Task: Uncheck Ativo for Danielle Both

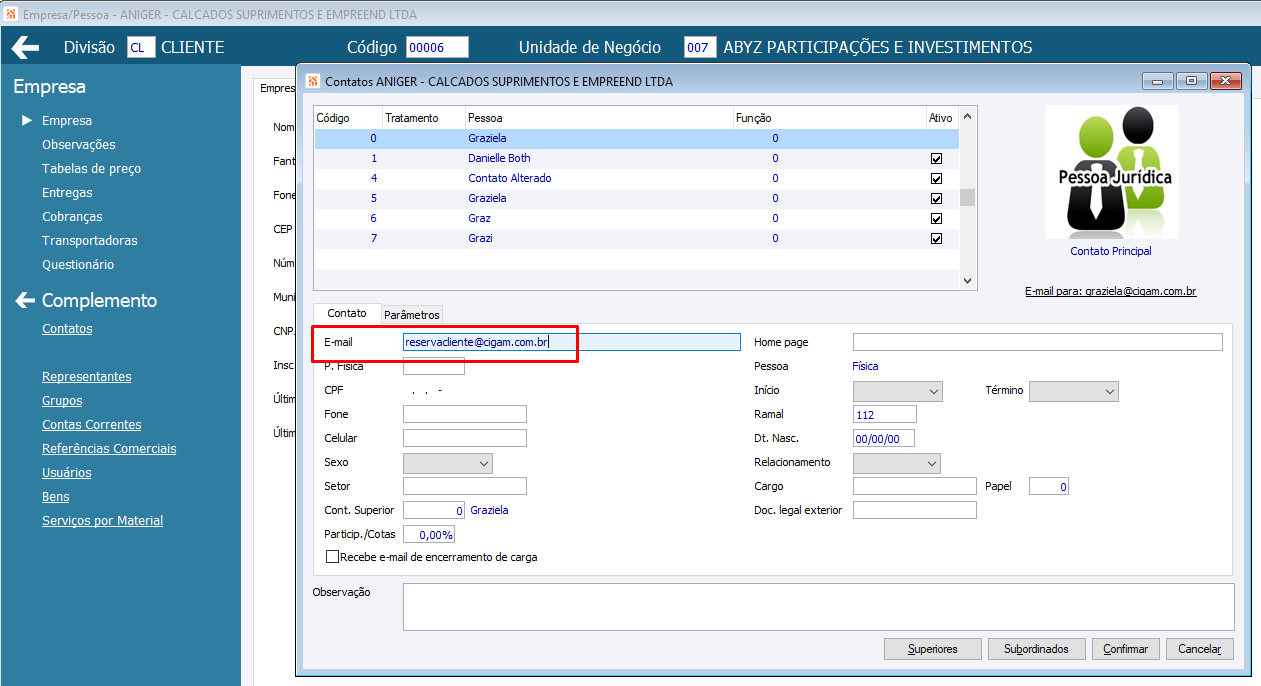Action: [937, 158]
